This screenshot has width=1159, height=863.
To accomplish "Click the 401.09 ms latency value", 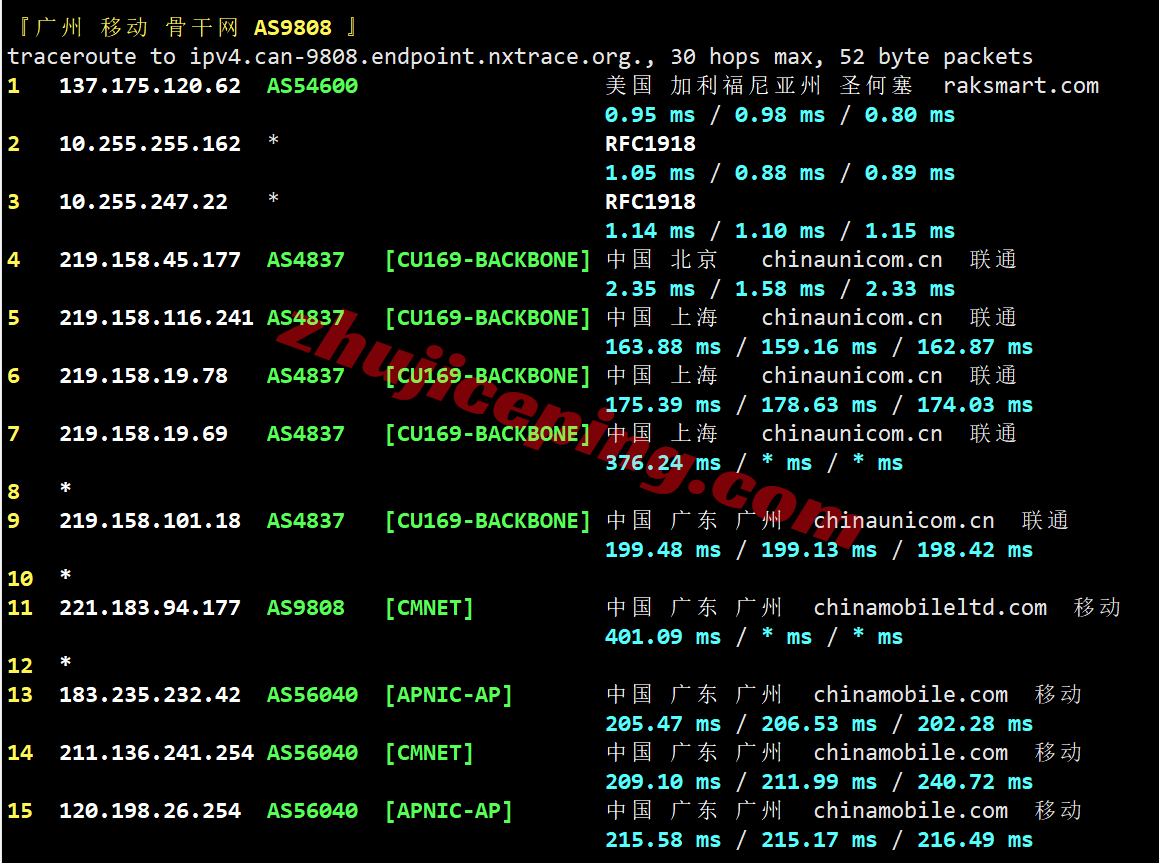I will (x=662, y=637).
